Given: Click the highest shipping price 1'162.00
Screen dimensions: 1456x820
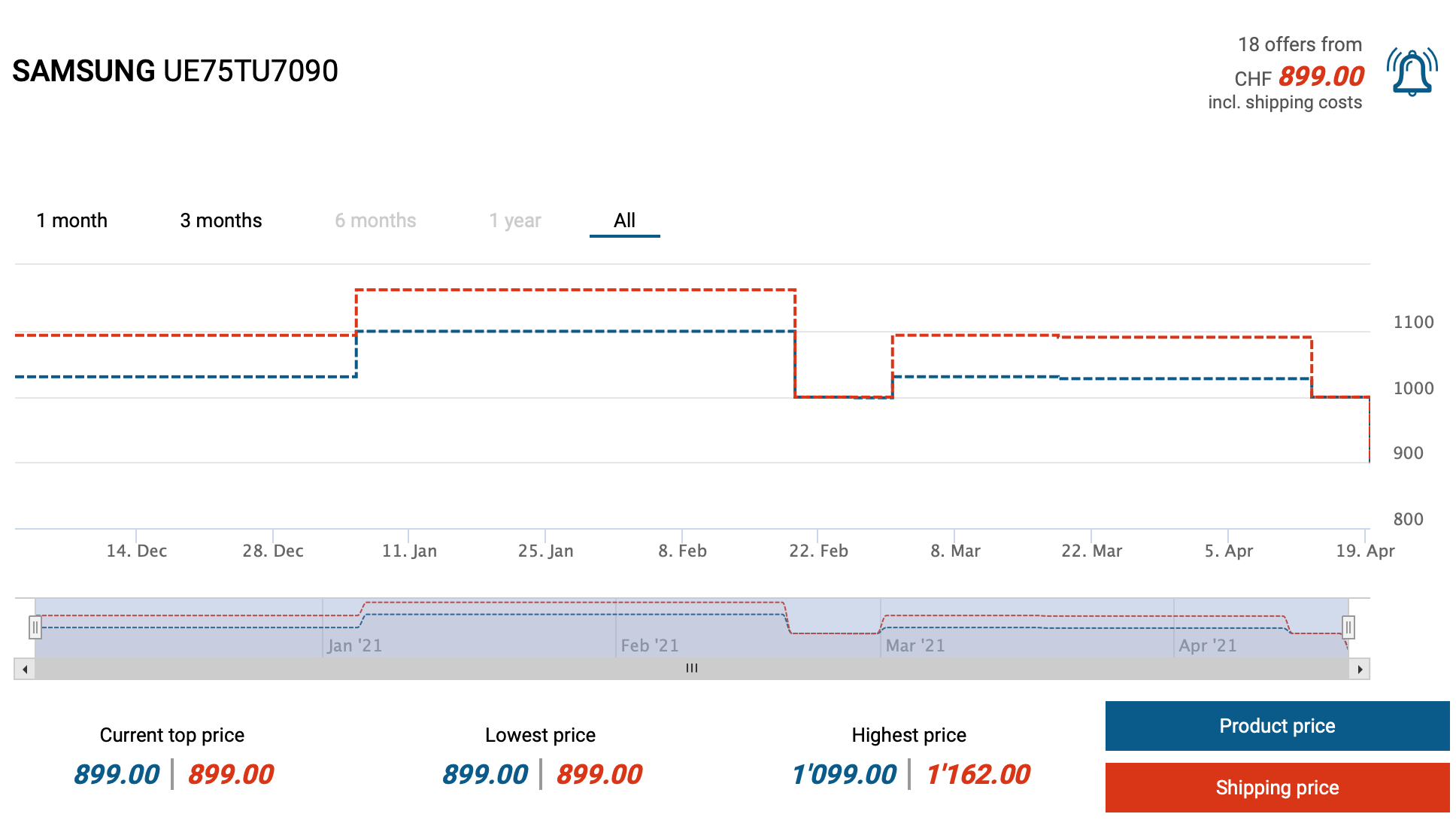Looking at the screenshot, I should click(x=978, y=774).
